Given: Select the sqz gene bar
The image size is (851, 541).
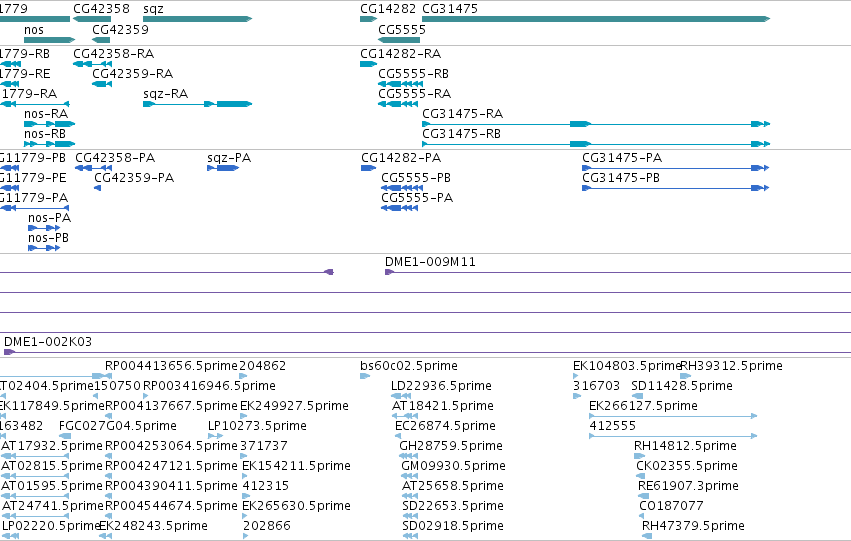Looking at the screenshot, I should (198, 19).
